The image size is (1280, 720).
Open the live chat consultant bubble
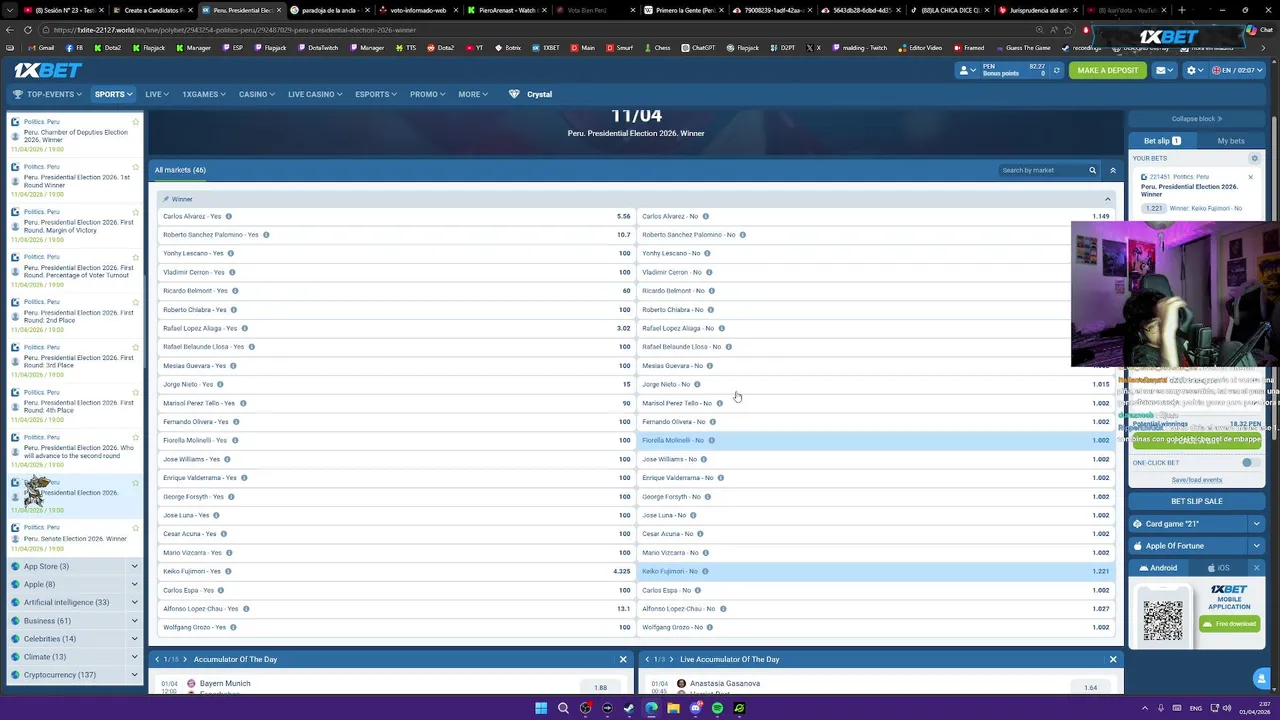click(1261, 679)
